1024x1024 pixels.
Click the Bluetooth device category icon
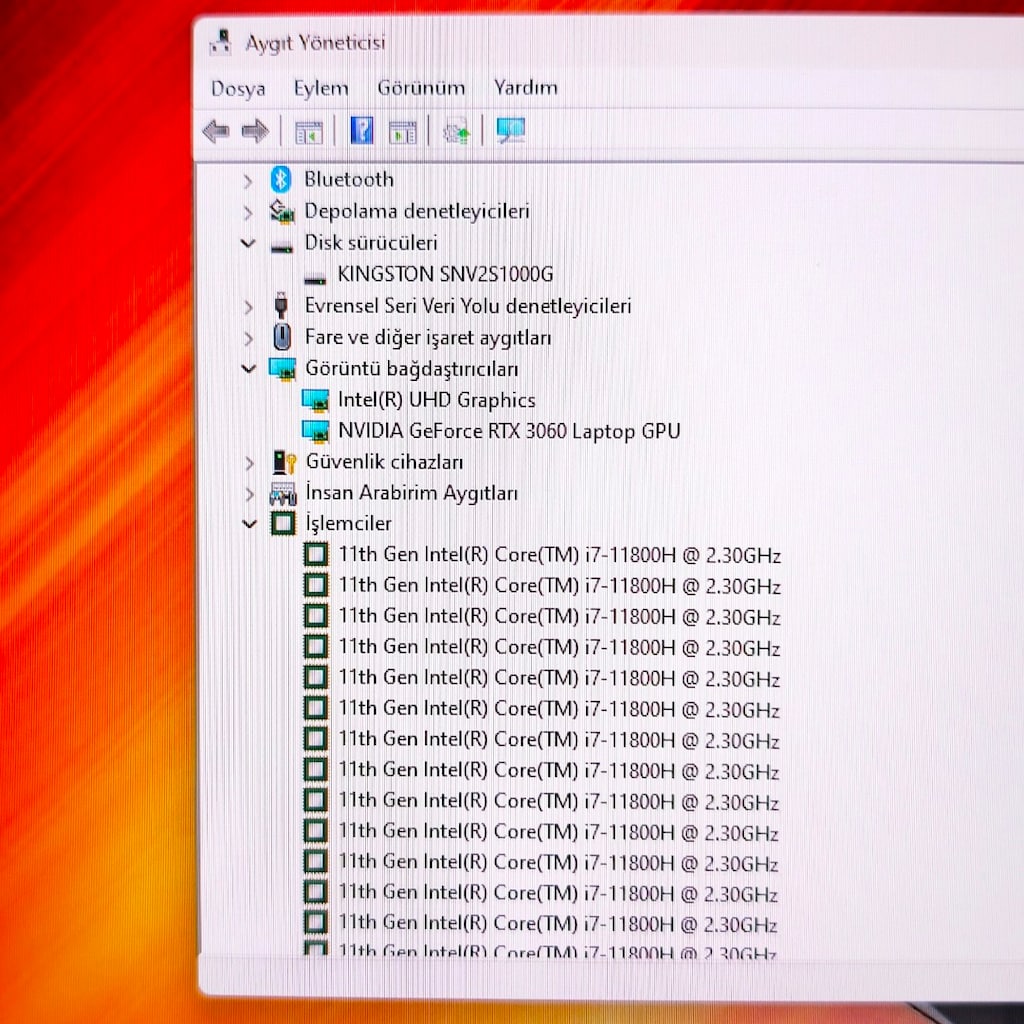pos(281,179)
